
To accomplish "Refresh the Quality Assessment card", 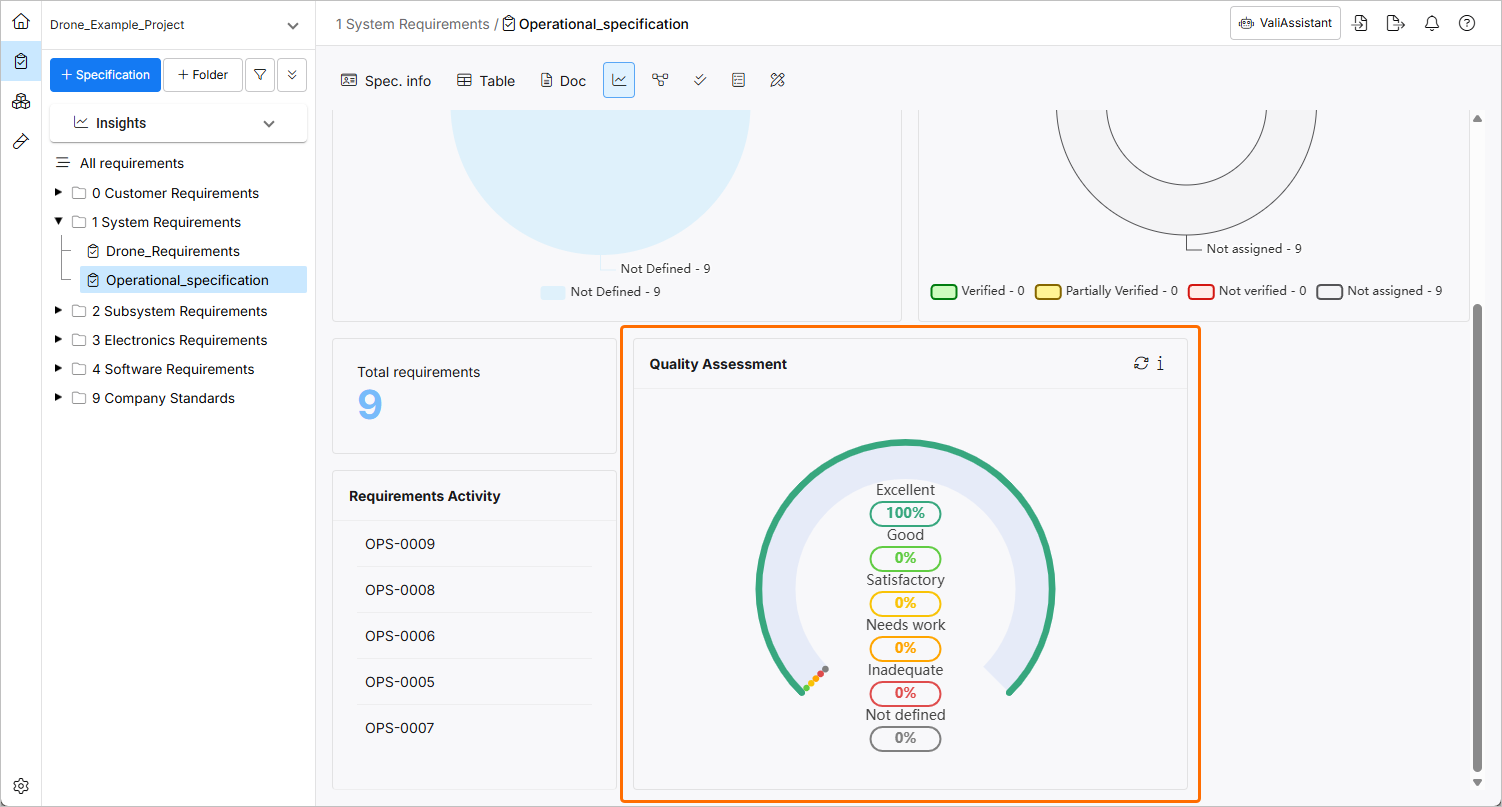I will point(1141,363).
